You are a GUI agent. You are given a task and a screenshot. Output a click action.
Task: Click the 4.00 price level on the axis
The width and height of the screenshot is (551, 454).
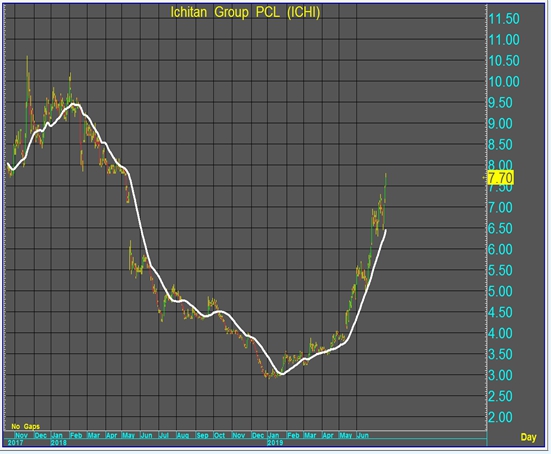(501, 333)
